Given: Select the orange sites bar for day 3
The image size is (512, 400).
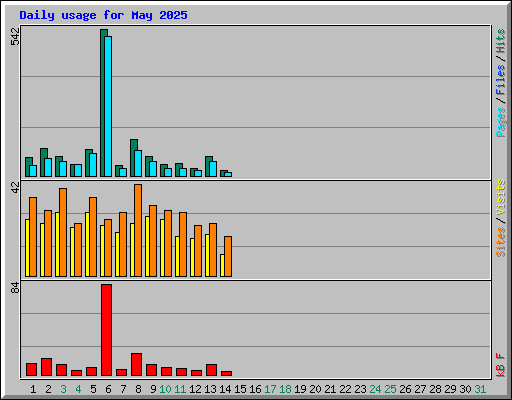Looking at the screenshot, I should [x=63, y=232].
